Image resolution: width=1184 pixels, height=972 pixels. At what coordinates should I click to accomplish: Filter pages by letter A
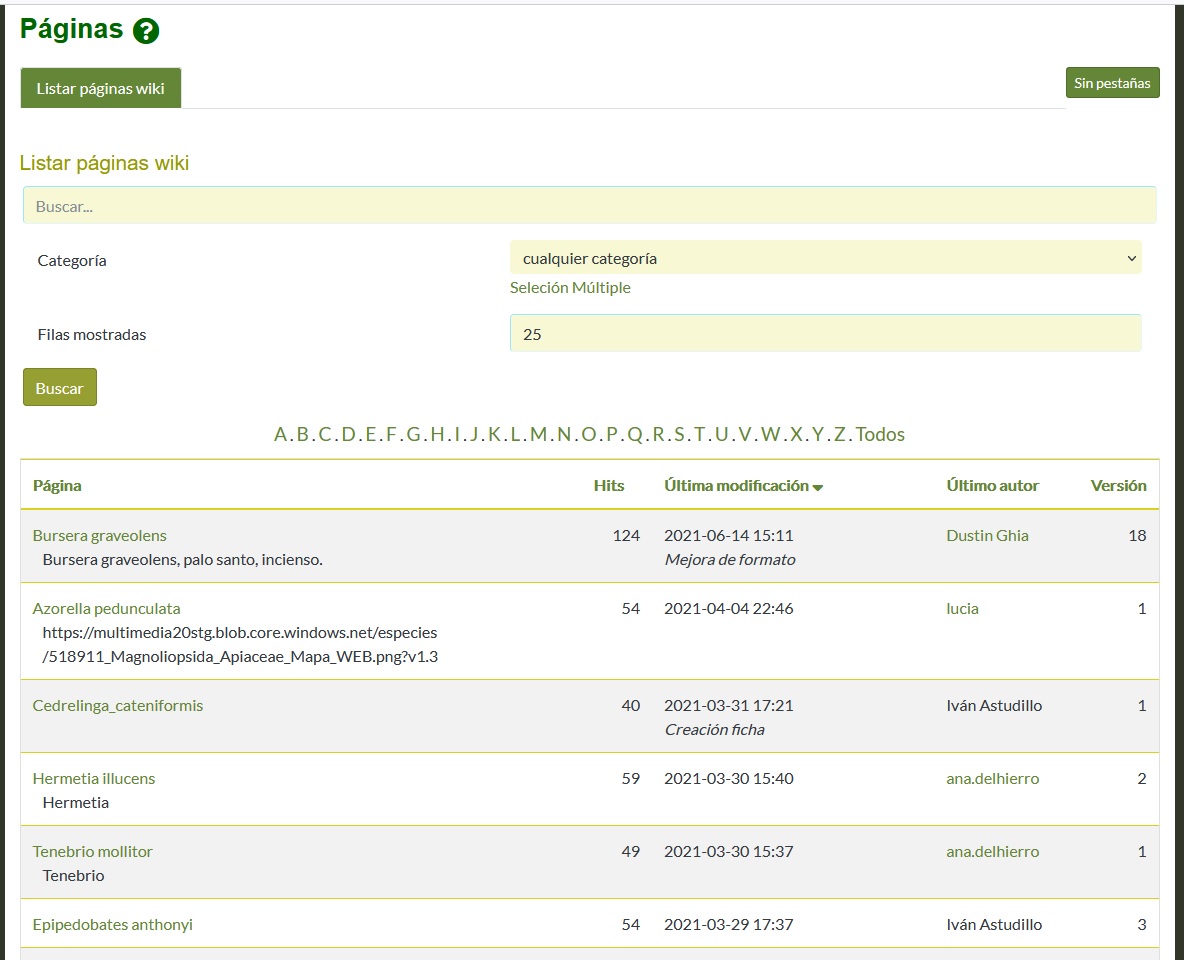point(280,434)
